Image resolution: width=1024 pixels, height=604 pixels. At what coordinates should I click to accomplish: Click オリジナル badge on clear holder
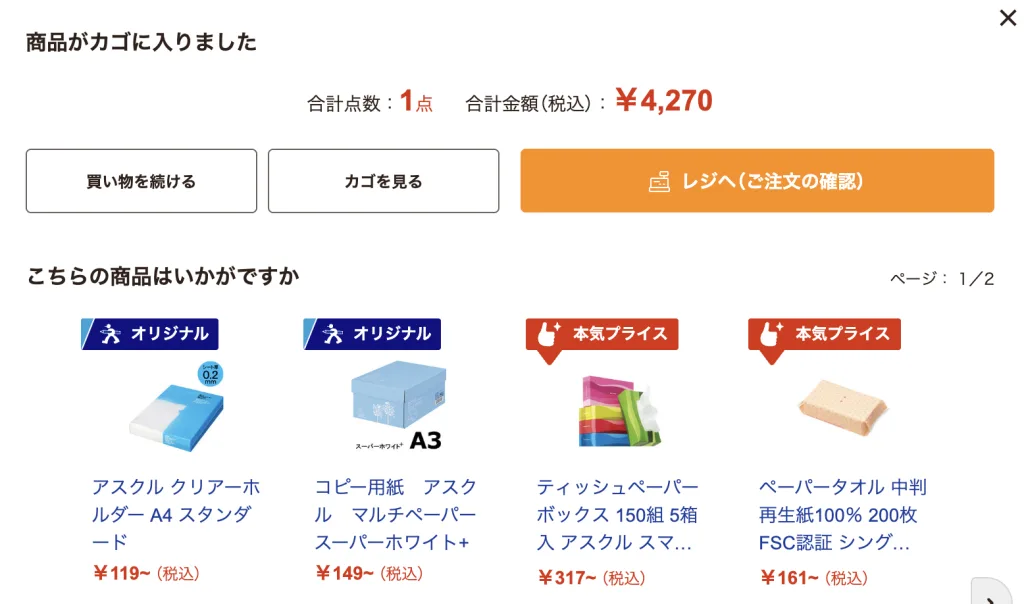pyautogui.click(x=150, y=334)
